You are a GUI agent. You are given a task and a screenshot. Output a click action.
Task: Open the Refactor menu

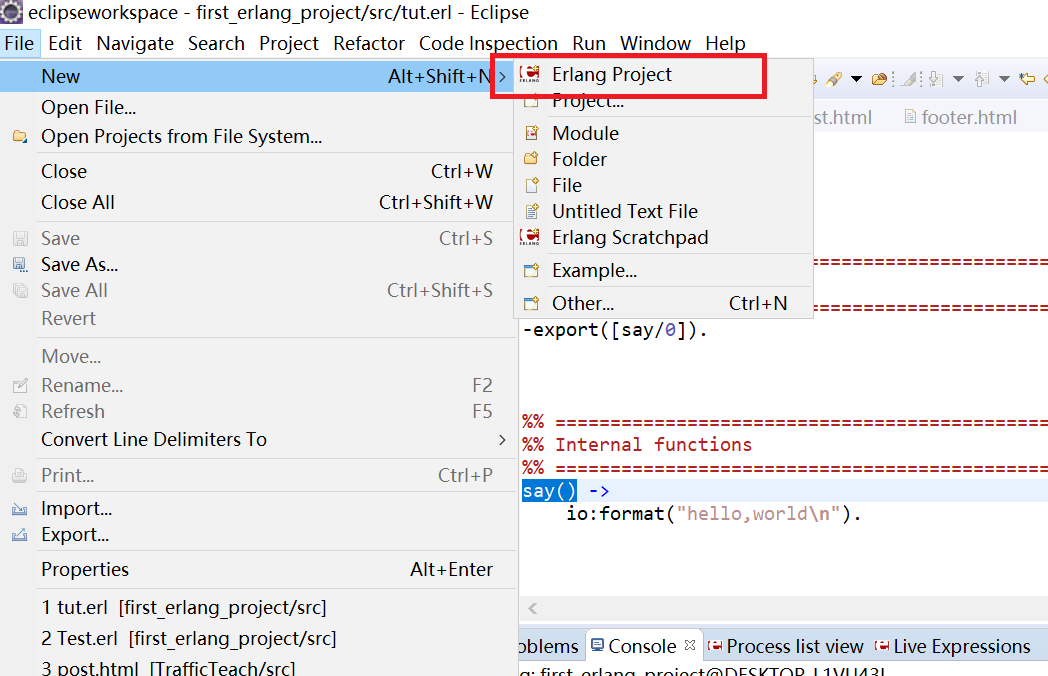369,43
